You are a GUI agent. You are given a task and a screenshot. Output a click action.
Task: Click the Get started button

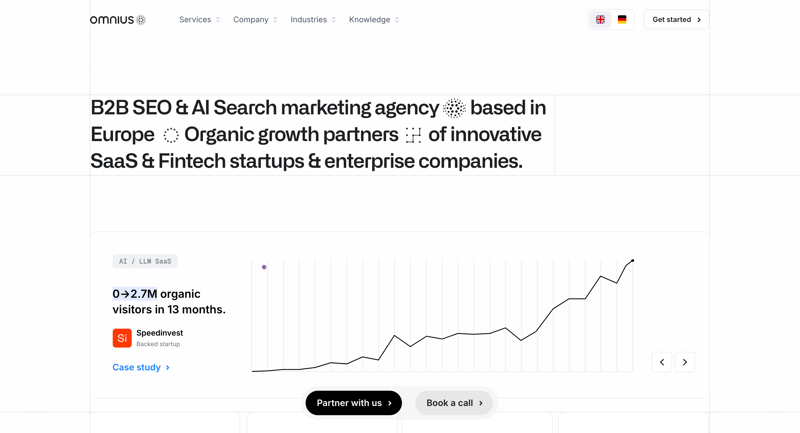click(676, 20)
